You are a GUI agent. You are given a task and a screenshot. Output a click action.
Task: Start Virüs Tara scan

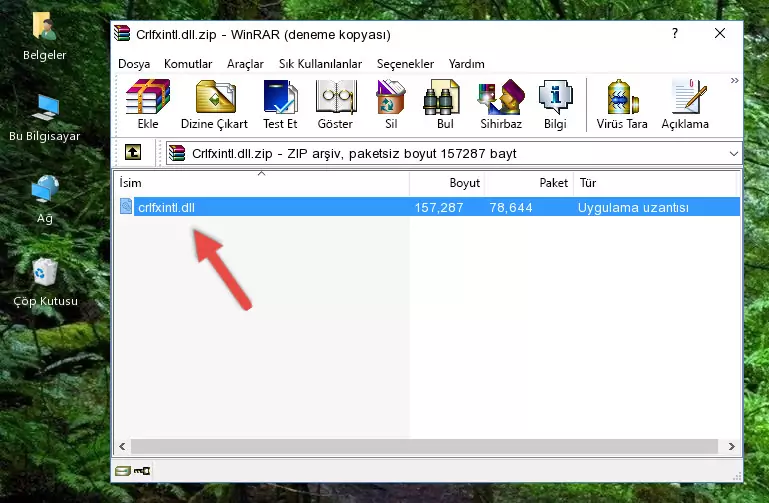622,104
